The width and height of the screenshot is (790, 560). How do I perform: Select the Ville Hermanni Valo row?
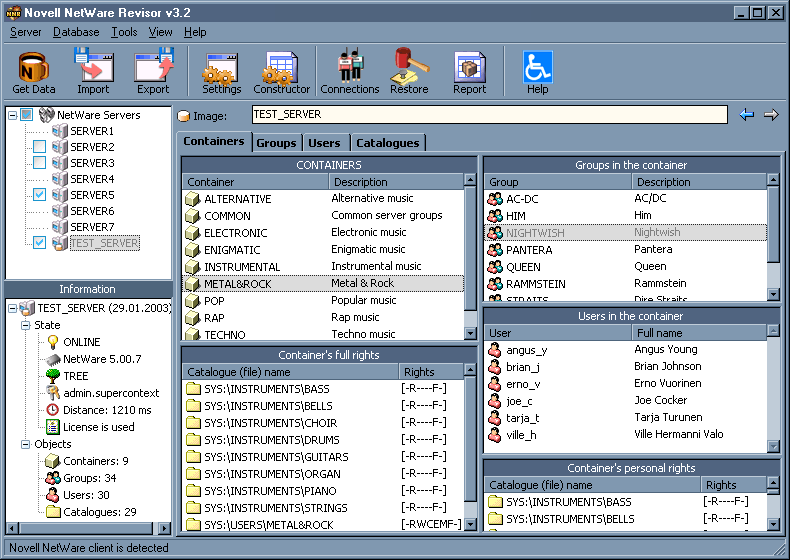coord(626,434)
